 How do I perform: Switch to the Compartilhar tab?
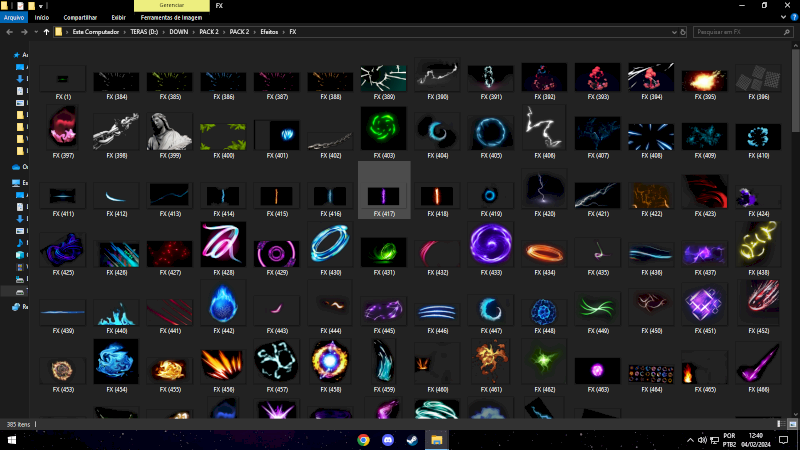(80, 17)
